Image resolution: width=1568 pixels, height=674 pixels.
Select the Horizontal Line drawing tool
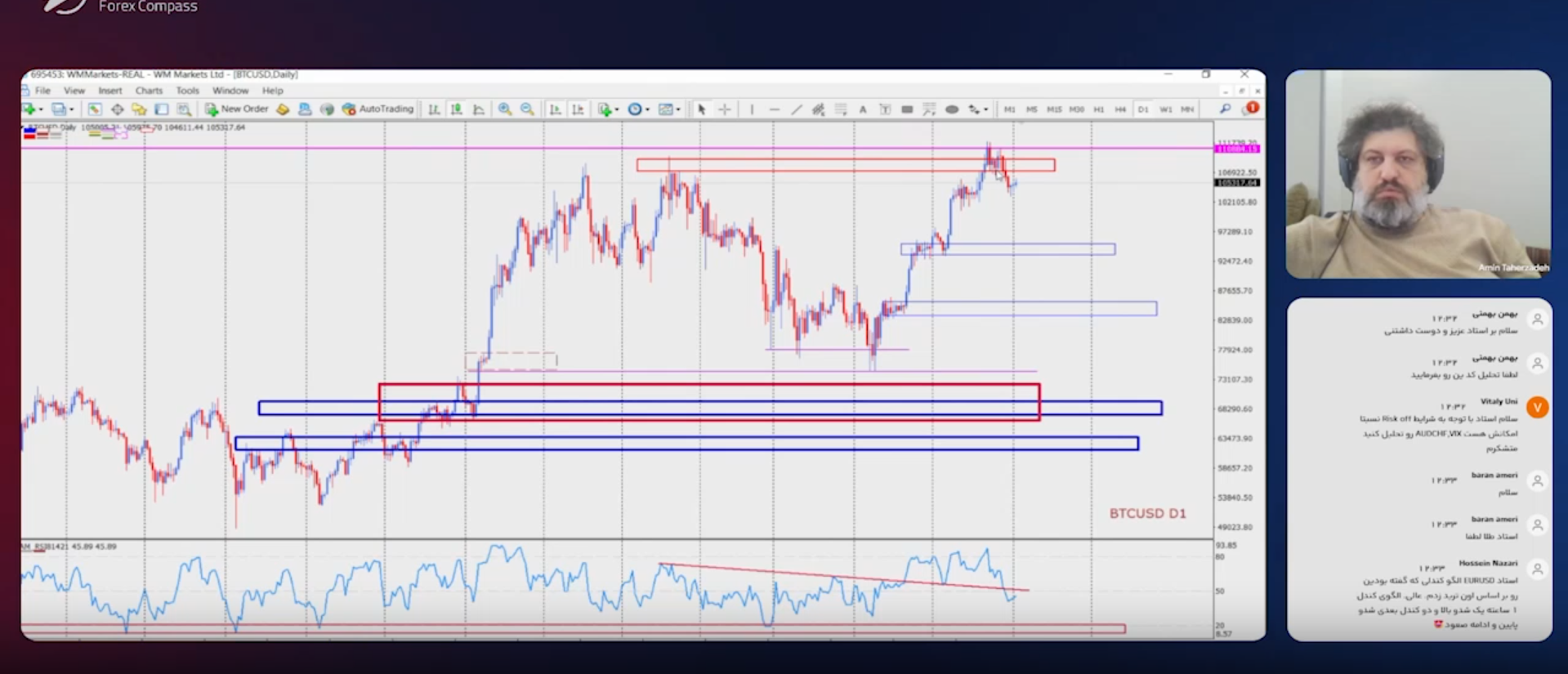coord(774,109)
